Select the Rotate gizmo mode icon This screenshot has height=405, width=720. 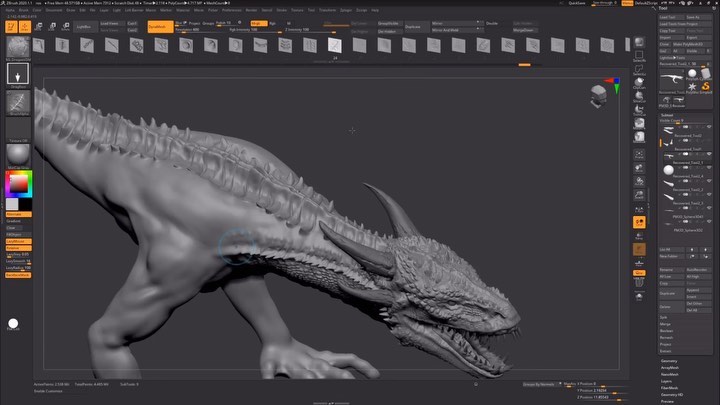(65, 27)
